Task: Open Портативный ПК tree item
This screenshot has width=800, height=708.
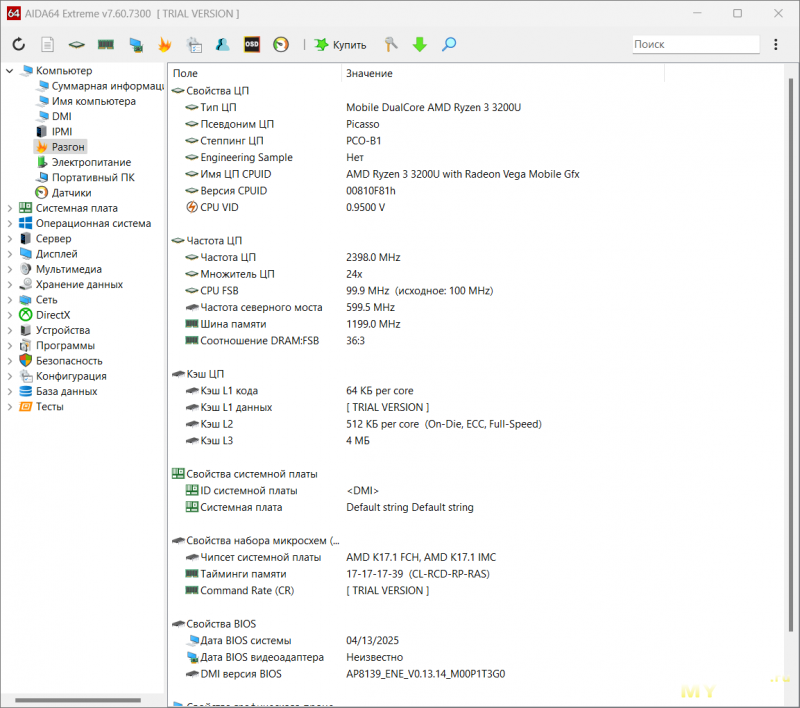Action: tap(86, 178)
